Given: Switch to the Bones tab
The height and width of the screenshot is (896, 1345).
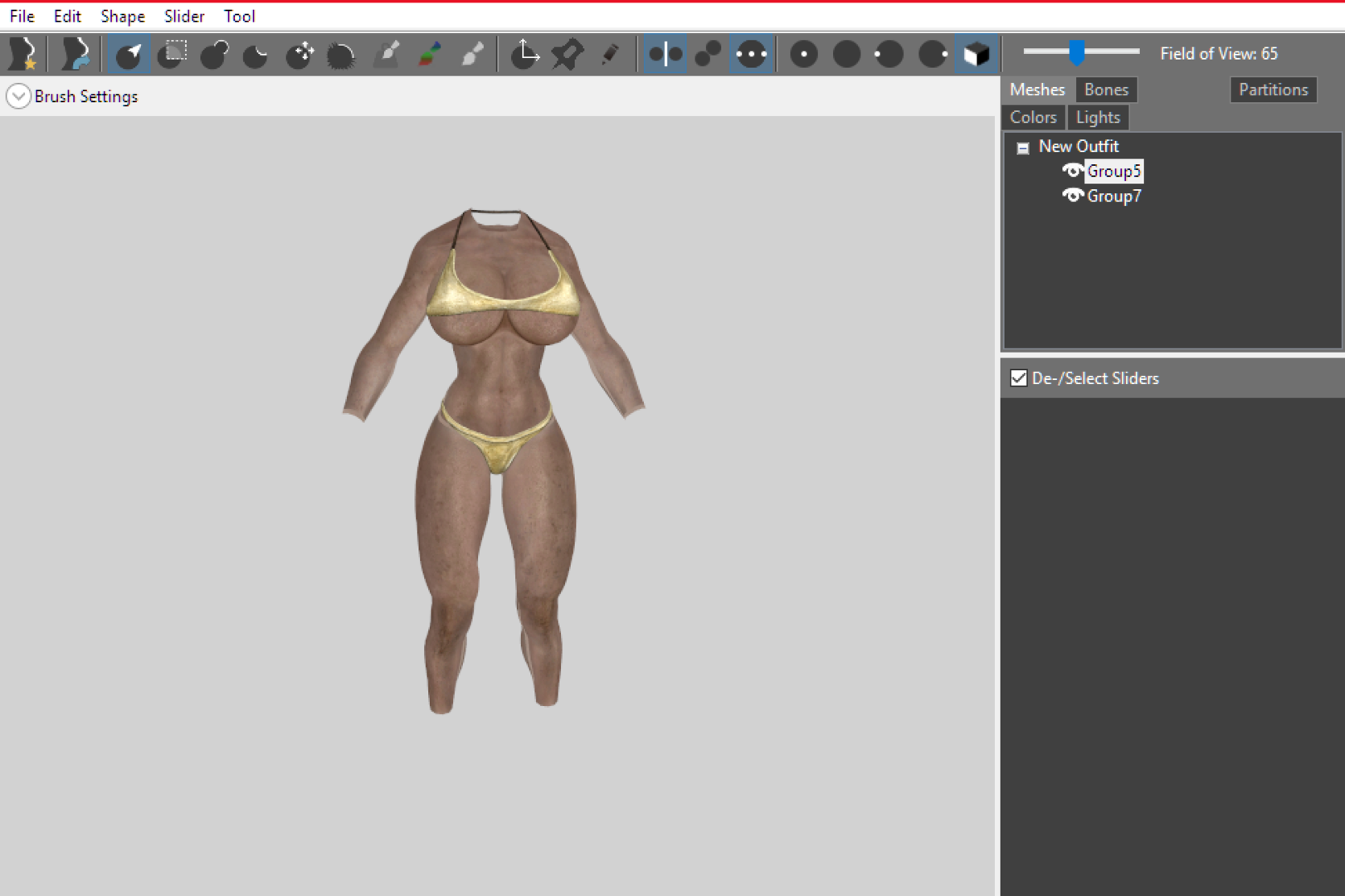Looking at the screenshot, I should tap(1106, 90).
